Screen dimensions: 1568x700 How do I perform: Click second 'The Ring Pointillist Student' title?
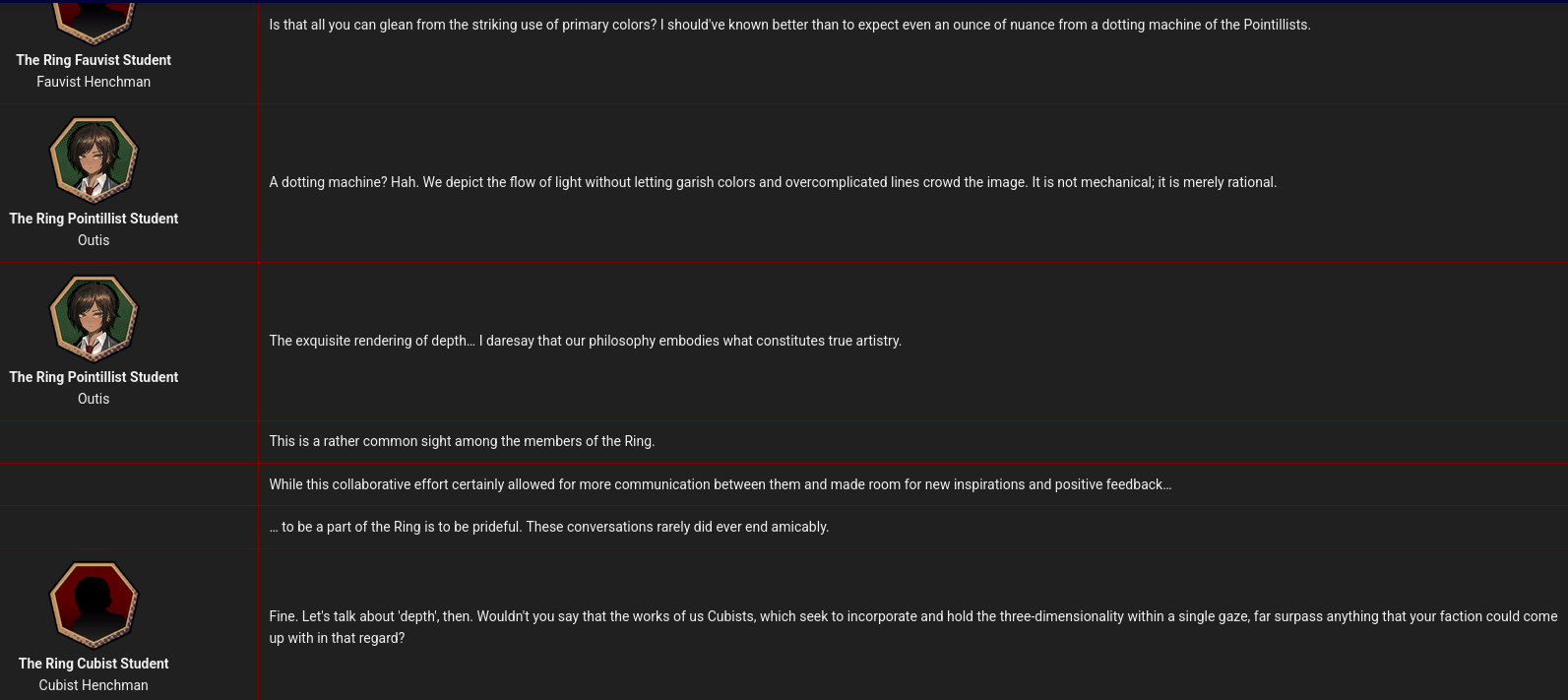click(94, 377)
